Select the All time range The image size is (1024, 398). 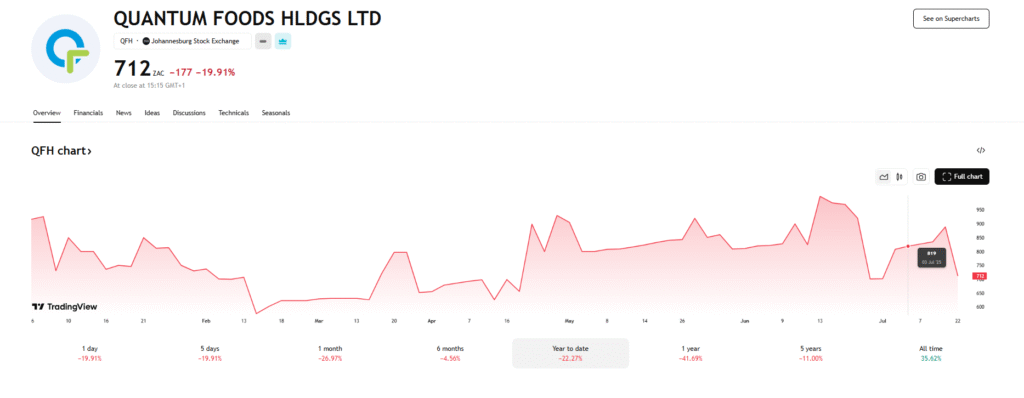(931, 354)
